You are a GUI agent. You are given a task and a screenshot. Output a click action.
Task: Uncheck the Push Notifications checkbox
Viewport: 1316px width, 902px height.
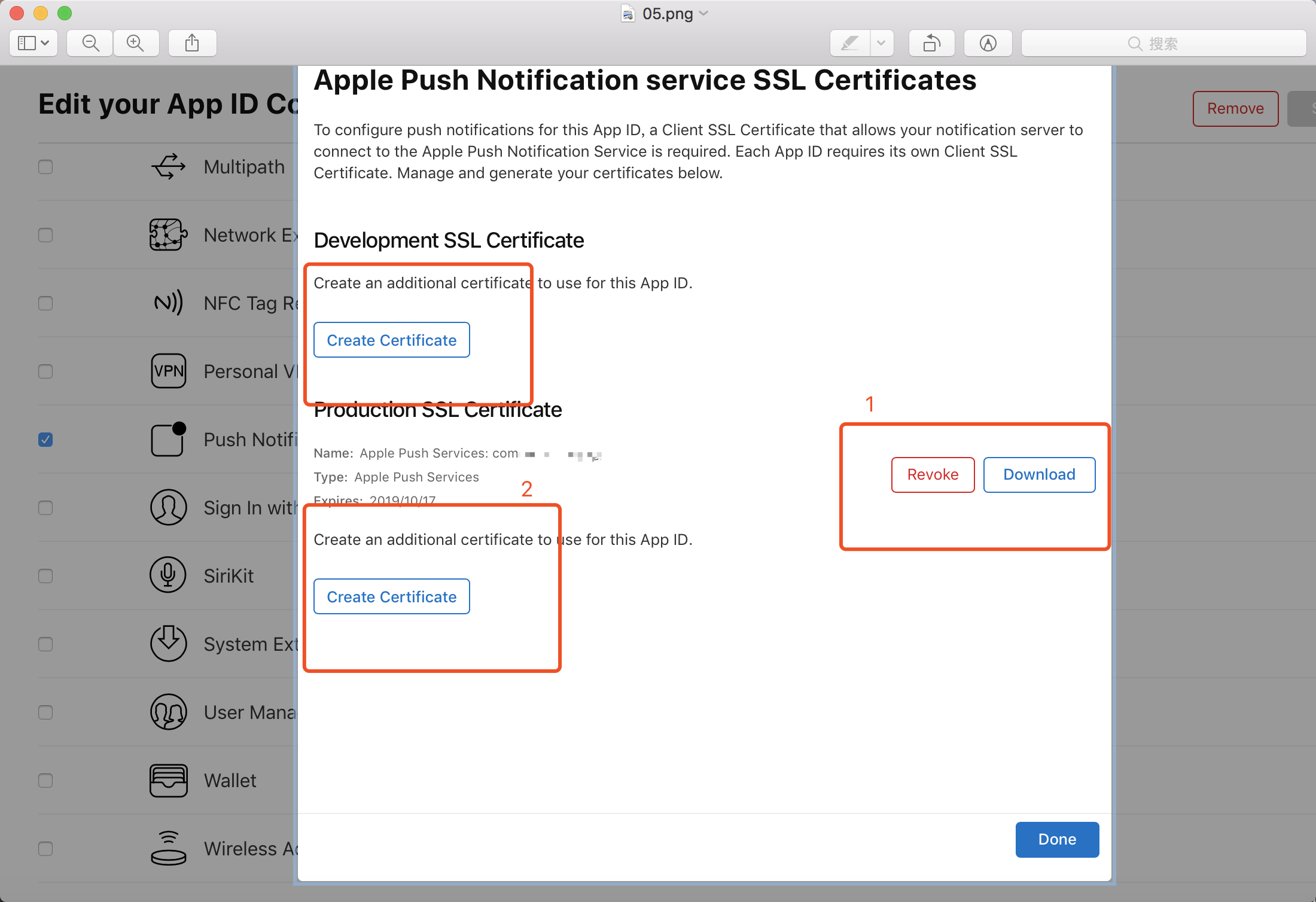pos(45,440)
